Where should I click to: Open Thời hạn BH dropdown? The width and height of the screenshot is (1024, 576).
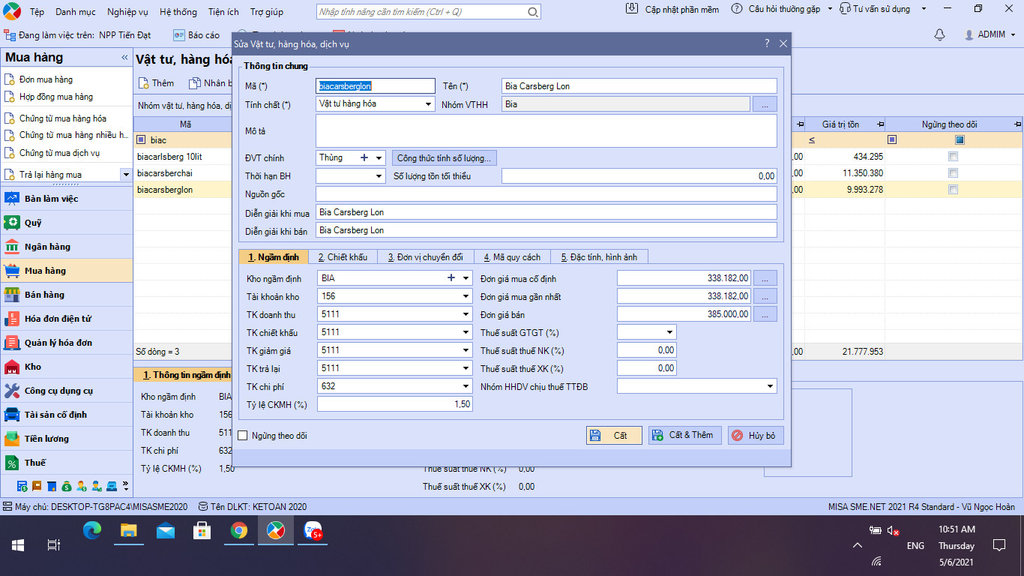[379, 176]
